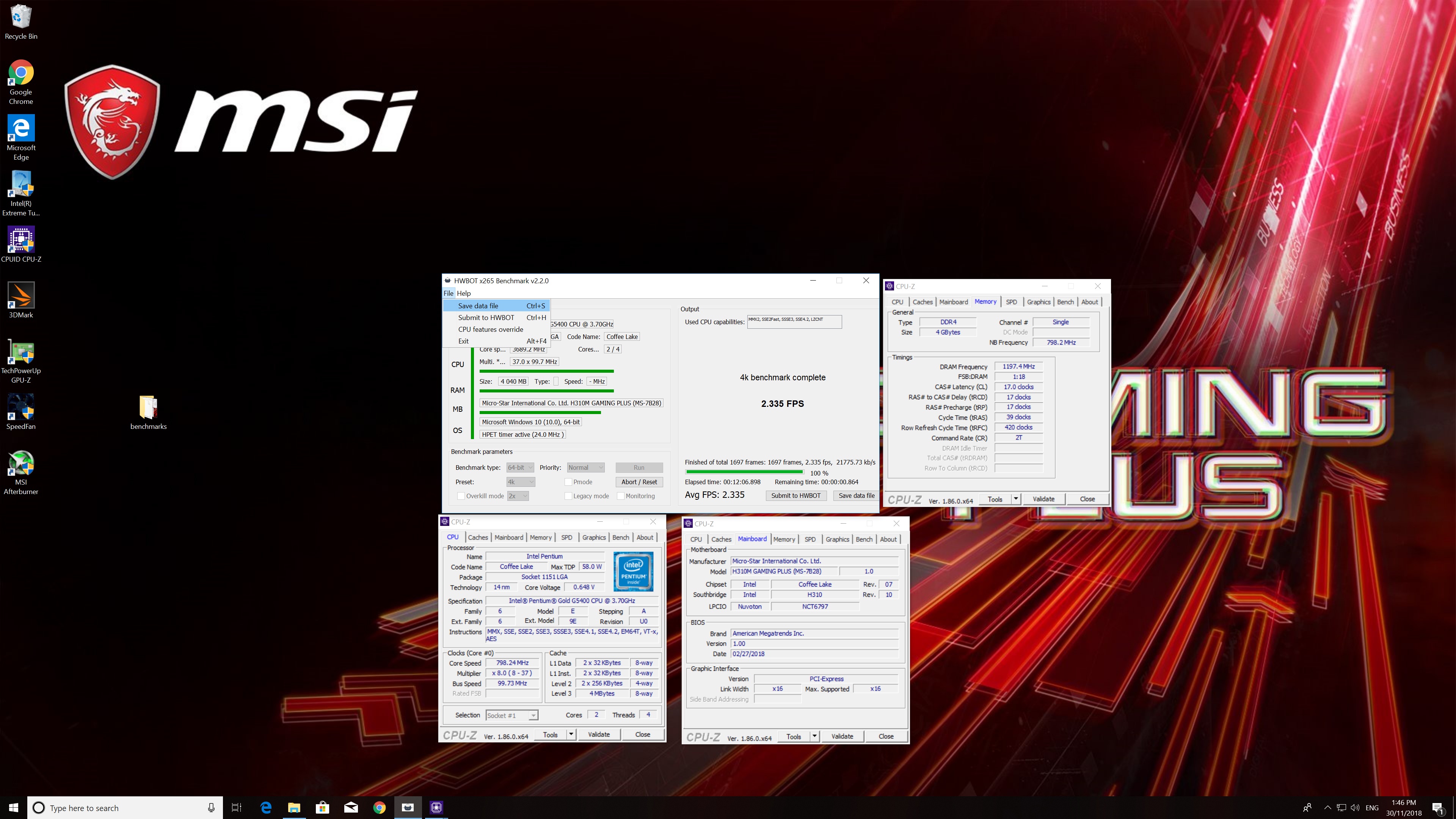Open Task View from taskbar
Viewport: 1456px width, 819px height.
pyautogui.click(x=236, y=808)
